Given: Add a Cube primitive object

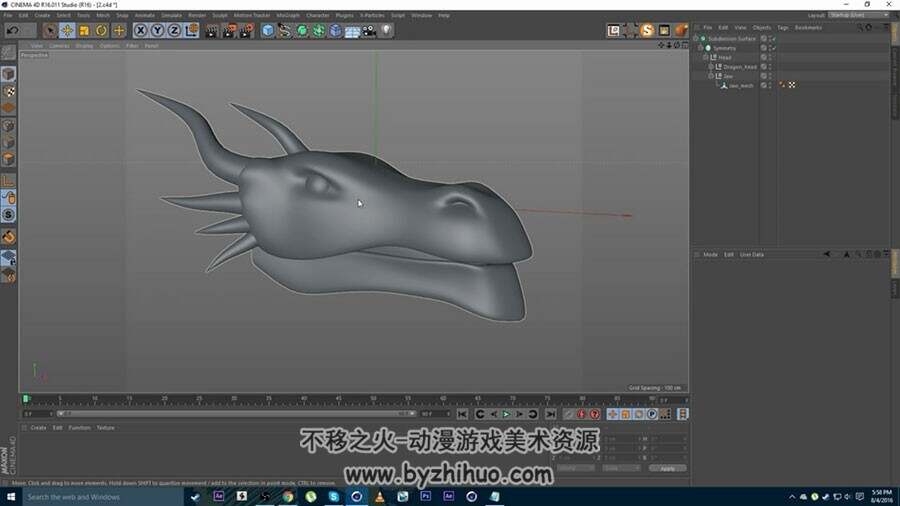Looking at the screenshot, I should (x=267, y=30).
